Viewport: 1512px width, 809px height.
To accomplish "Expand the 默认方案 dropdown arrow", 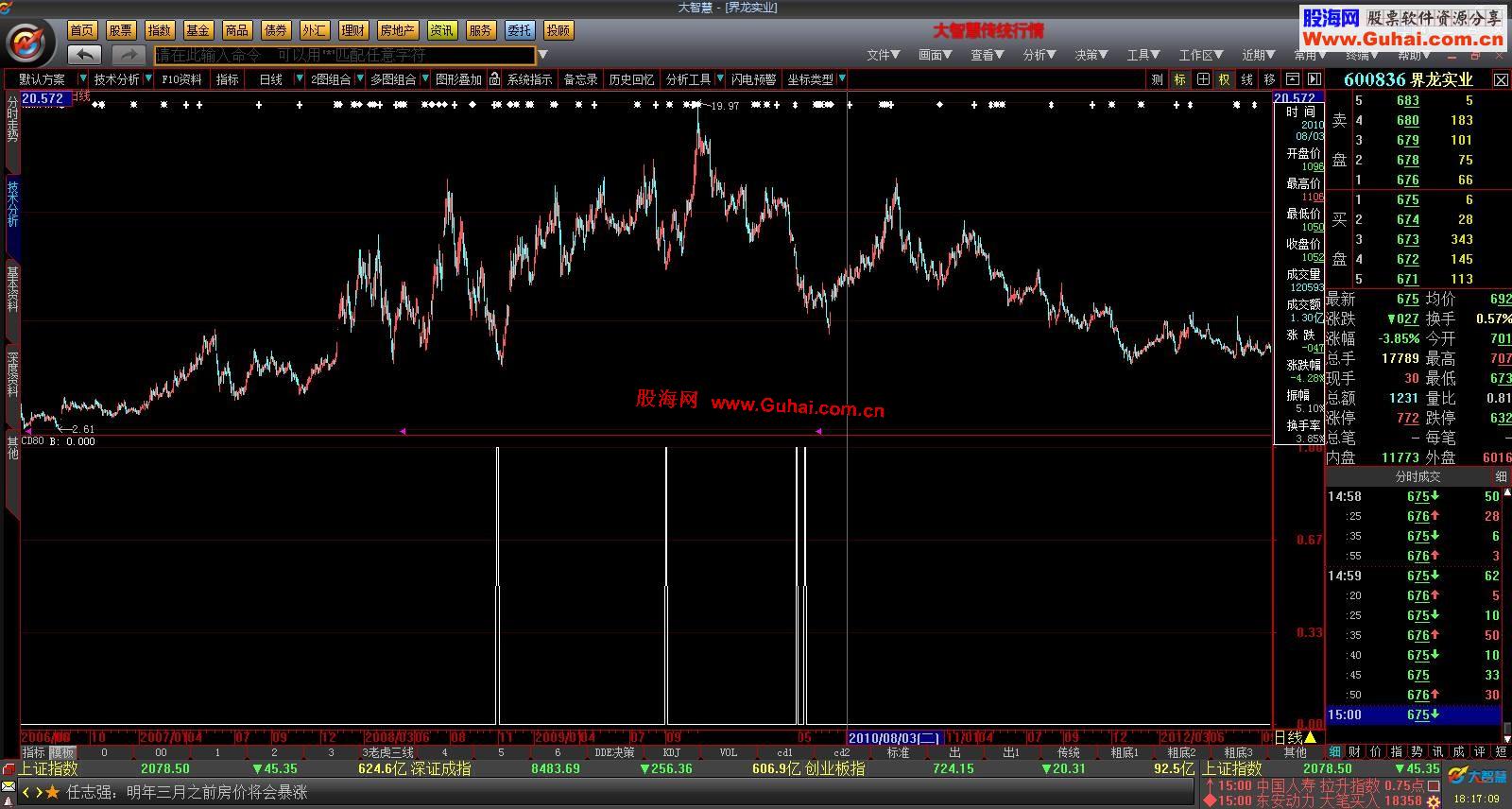I will point(83,79).
